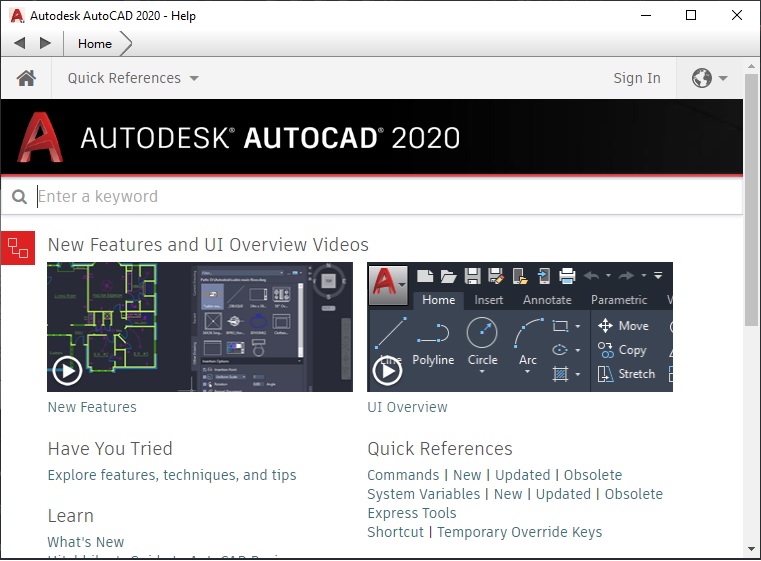
Task: Click the Stretch tool icon in thumbnail
Action: point(605,374)
